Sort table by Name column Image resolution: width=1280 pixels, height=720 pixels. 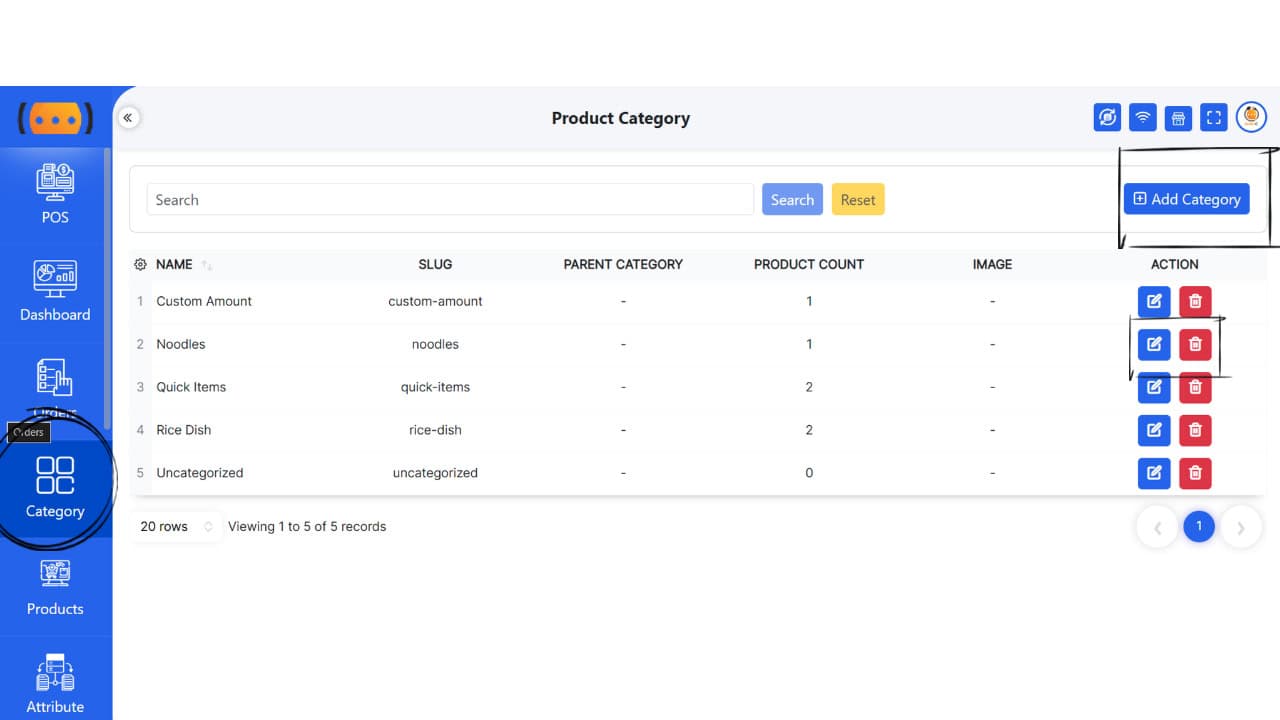174,265
